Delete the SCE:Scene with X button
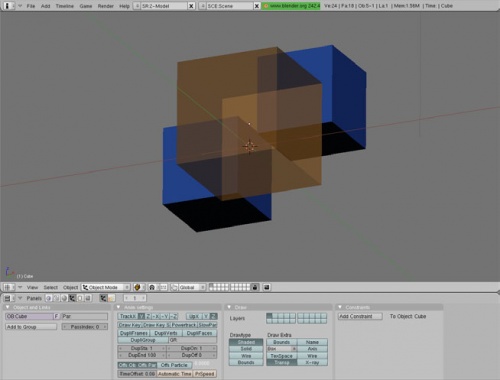 point(257,6)
